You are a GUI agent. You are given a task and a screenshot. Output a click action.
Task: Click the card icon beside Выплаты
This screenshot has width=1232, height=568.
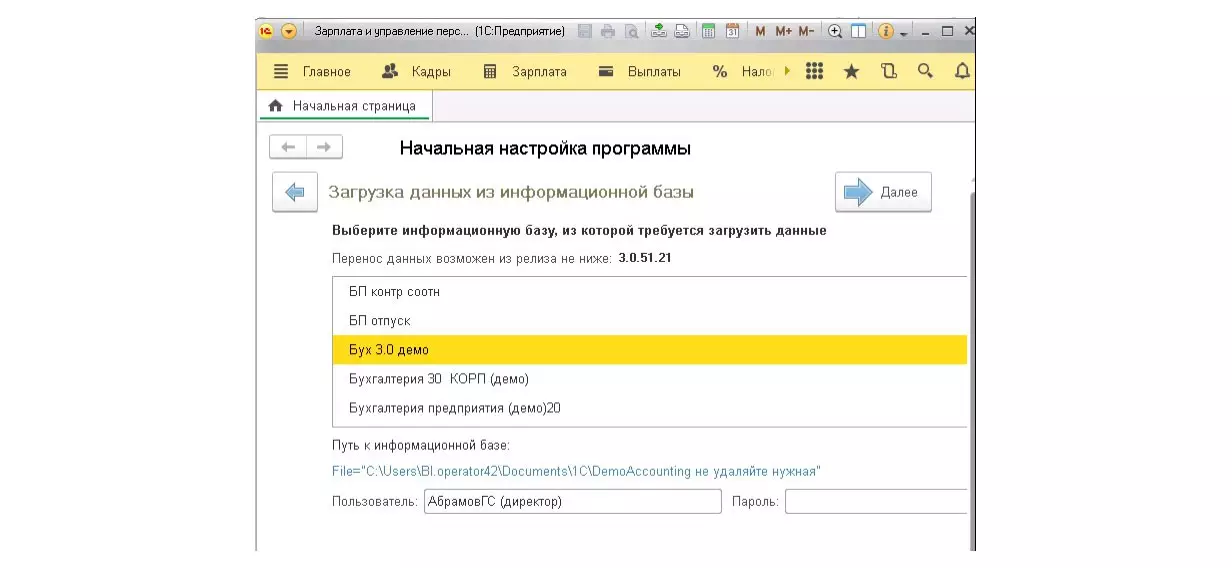[605, 71]
